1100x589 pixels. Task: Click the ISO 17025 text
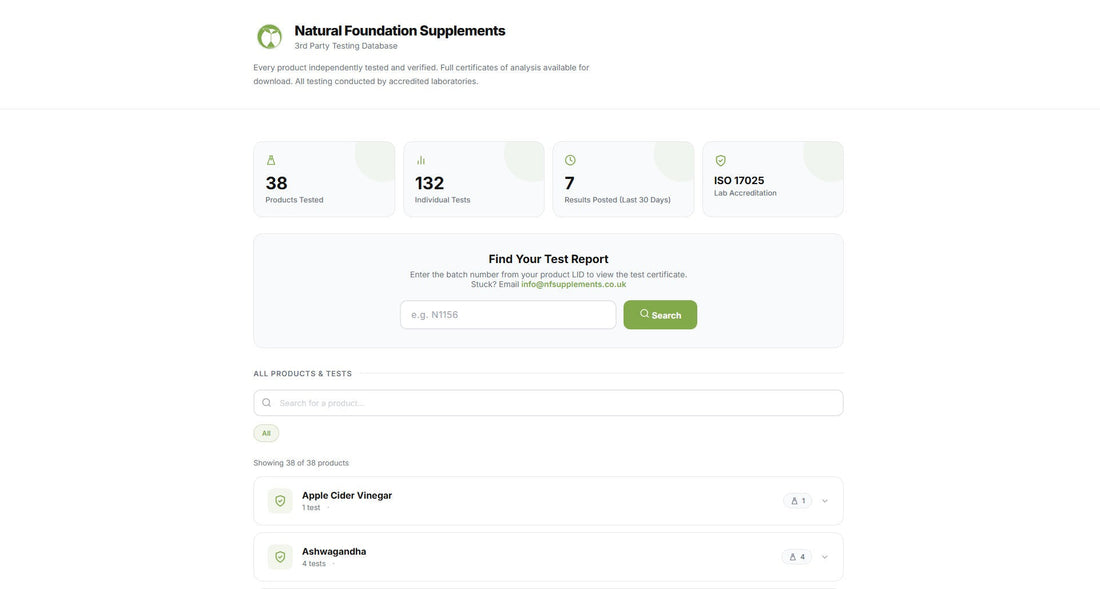click(739, 180)
